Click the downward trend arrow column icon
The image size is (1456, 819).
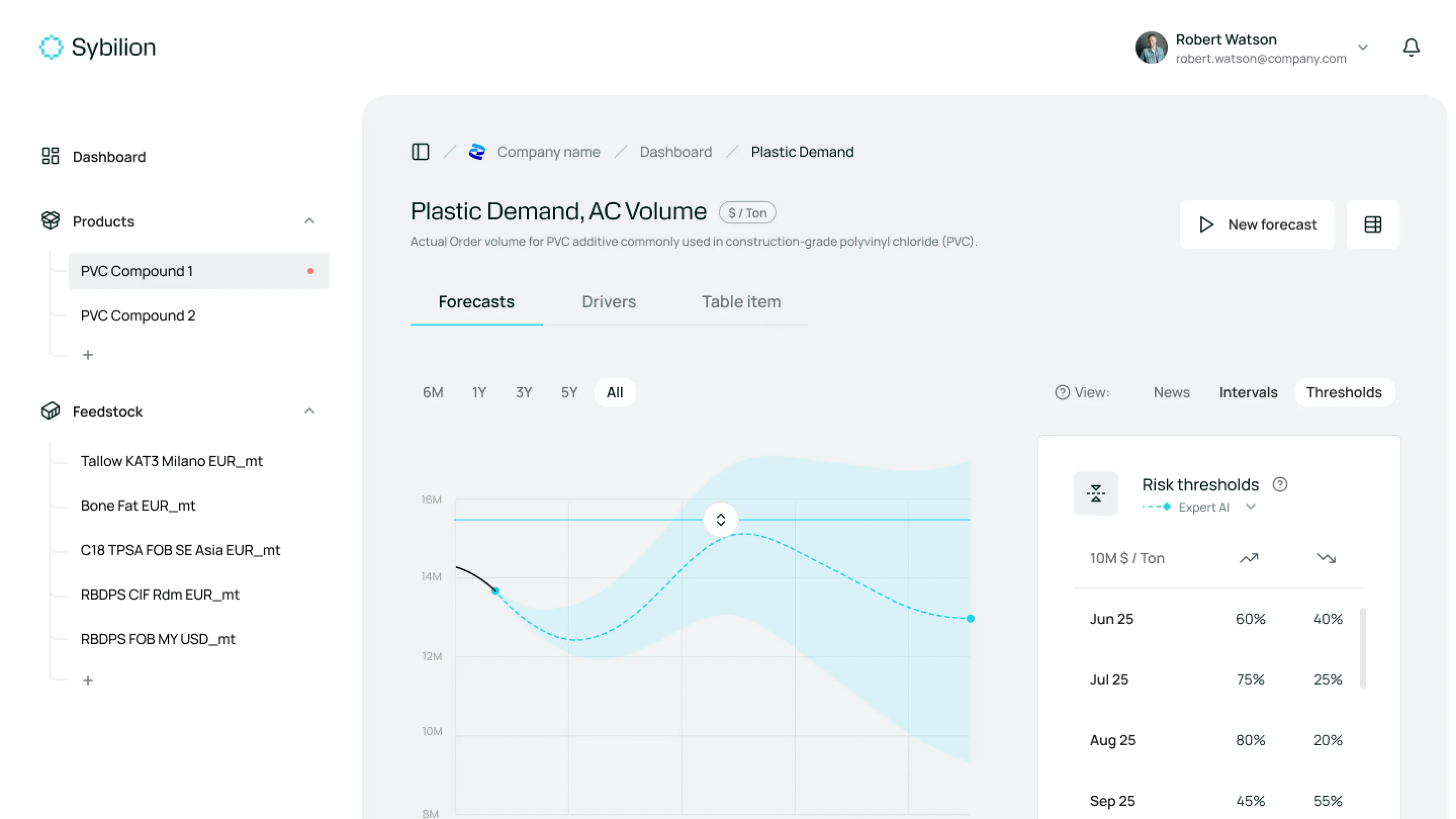(x=1326, y=559)
